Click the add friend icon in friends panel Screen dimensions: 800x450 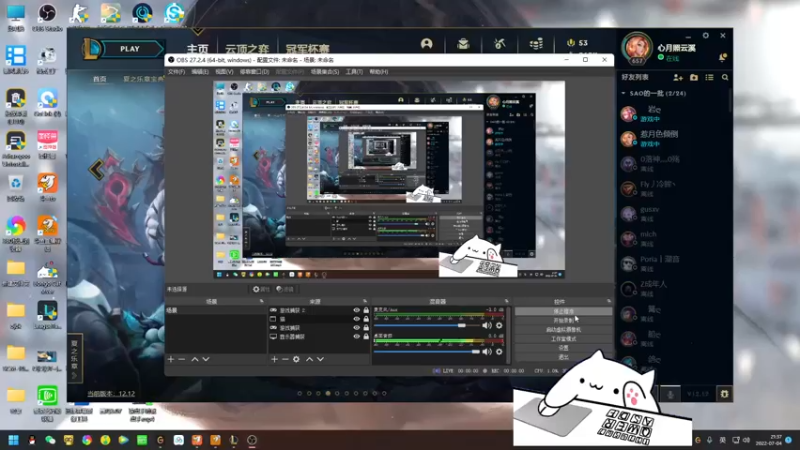pos(678,78)
